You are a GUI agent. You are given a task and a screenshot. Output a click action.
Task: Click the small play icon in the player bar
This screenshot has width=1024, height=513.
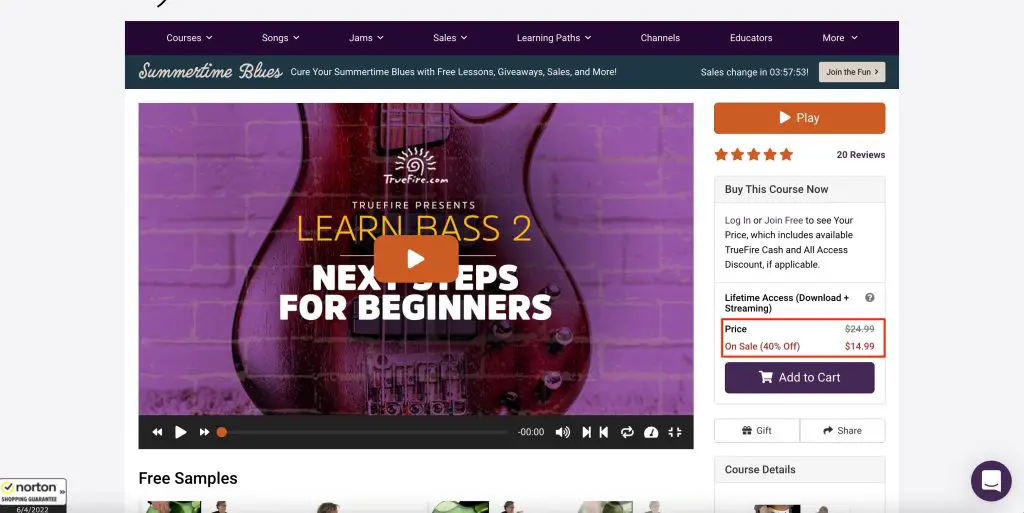[x=181, y=432]
